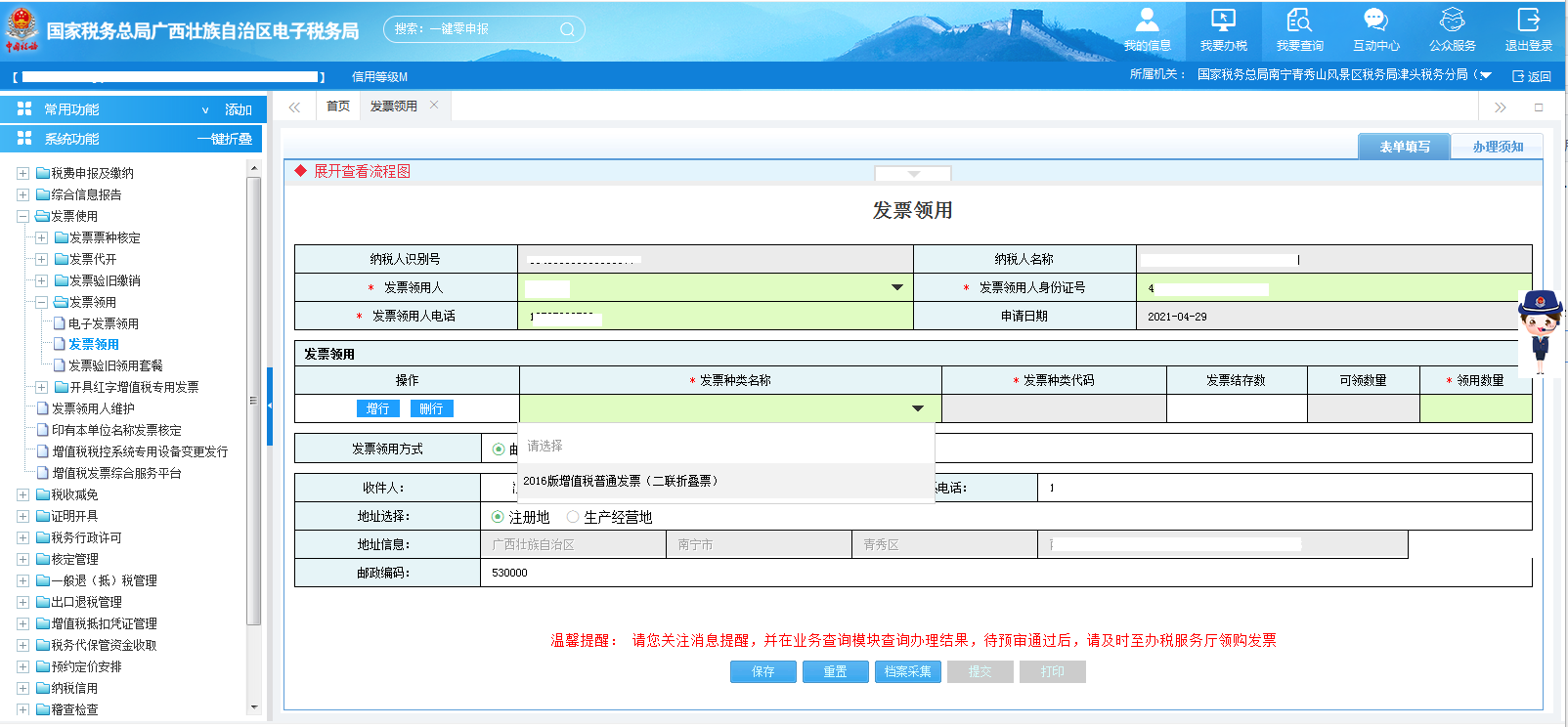Open 我要查询 search document icon
The width and height of the screenshot is (1568, 727).
coord(1299,21)
